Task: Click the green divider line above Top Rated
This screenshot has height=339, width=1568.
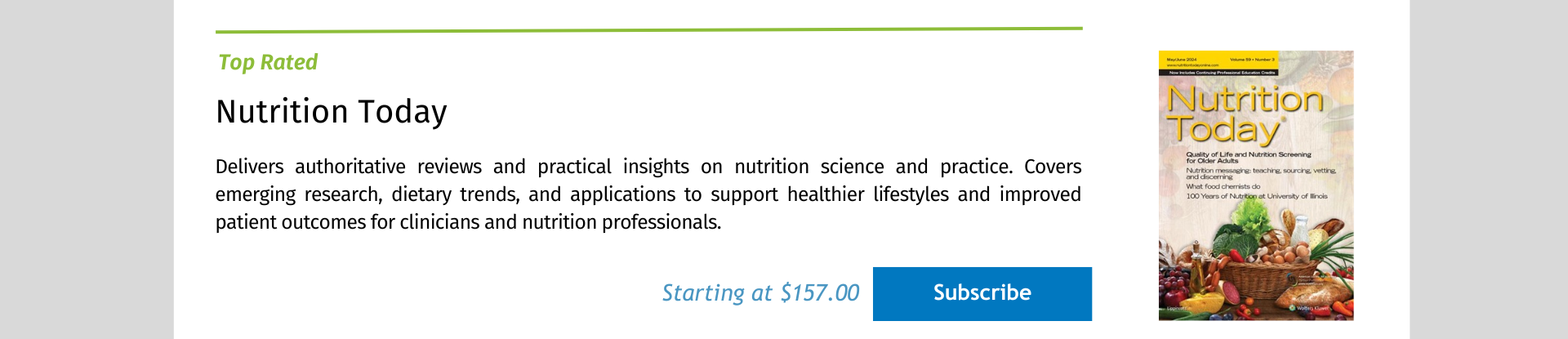Action: click(648, 30)
